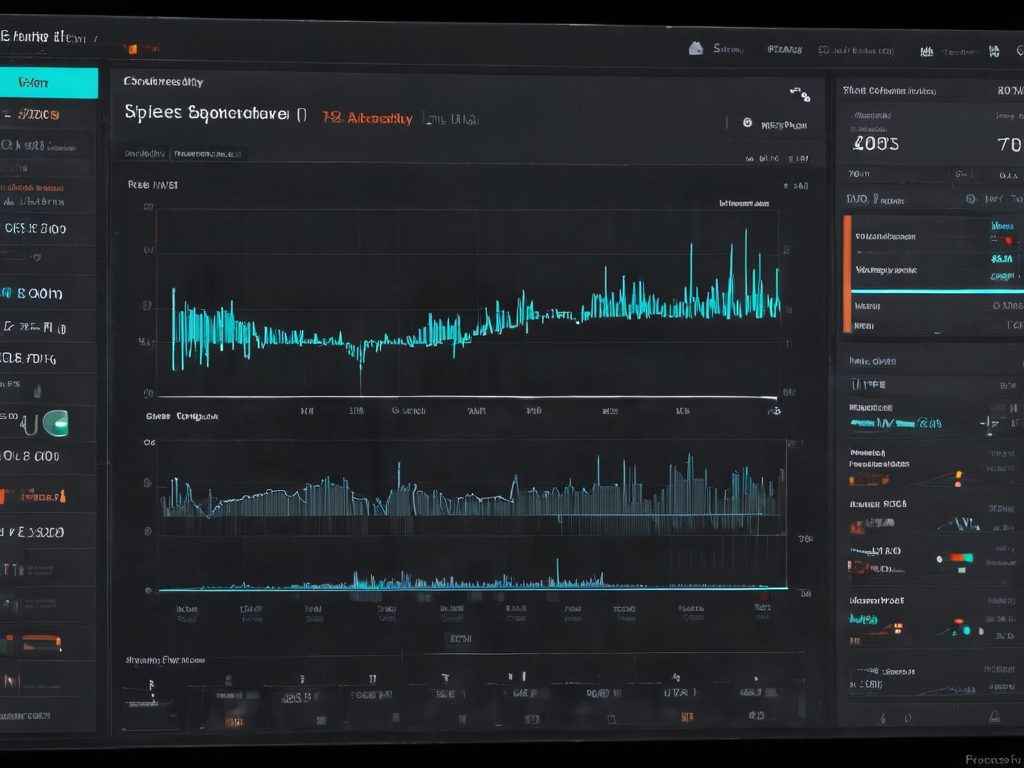Select the first tab under the chart title
Viewport: 1024px width, 768px height.
point(144,153)
